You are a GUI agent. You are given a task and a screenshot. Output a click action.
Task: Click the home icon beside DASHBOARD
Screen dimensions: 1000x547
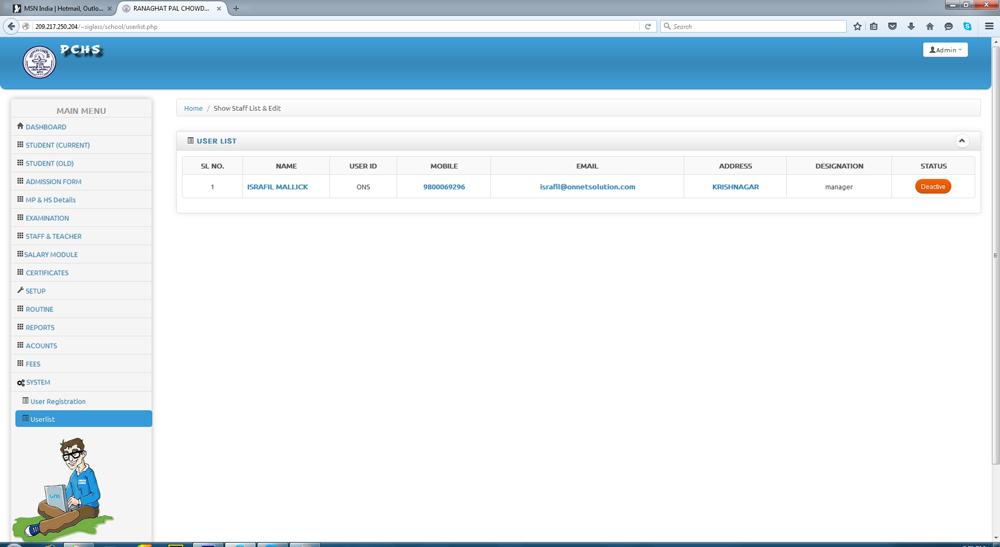pyautogui.click(x=20, y=126)
